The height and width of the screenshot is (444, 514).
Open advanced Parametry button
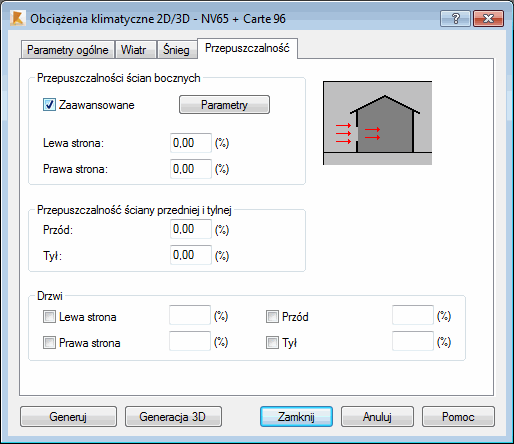pos(224,105)
